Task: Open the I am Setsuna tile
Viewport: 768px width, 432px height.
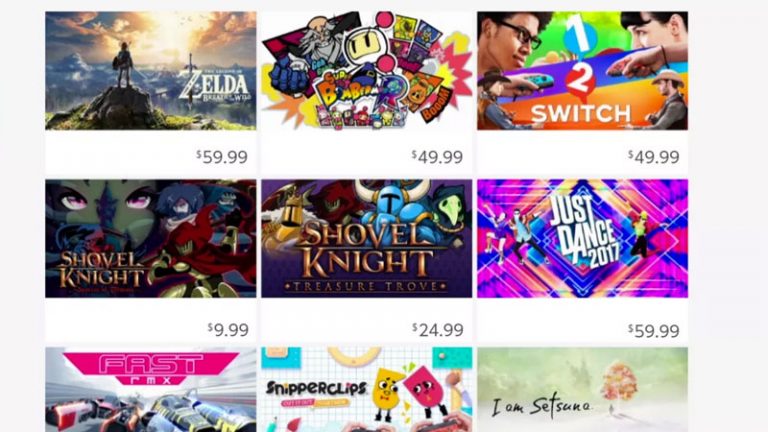Action: point(582,390)
